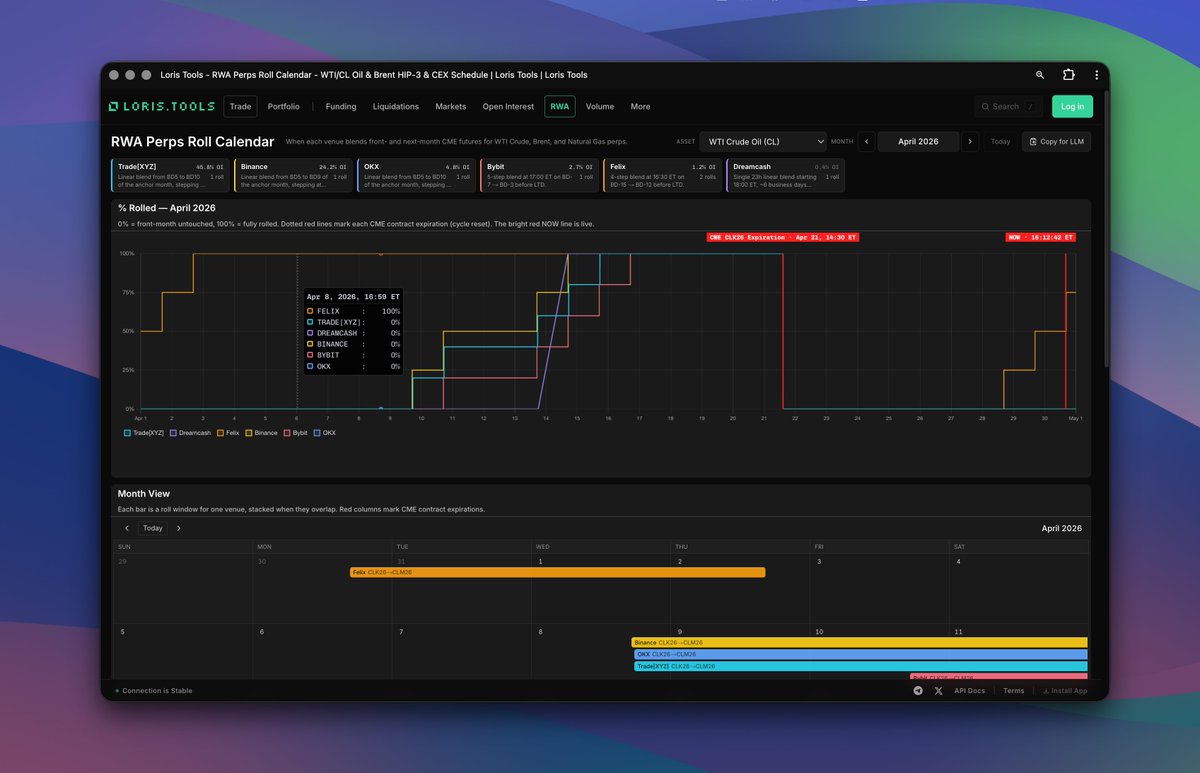Click Today button in Month View

[152, 528]
